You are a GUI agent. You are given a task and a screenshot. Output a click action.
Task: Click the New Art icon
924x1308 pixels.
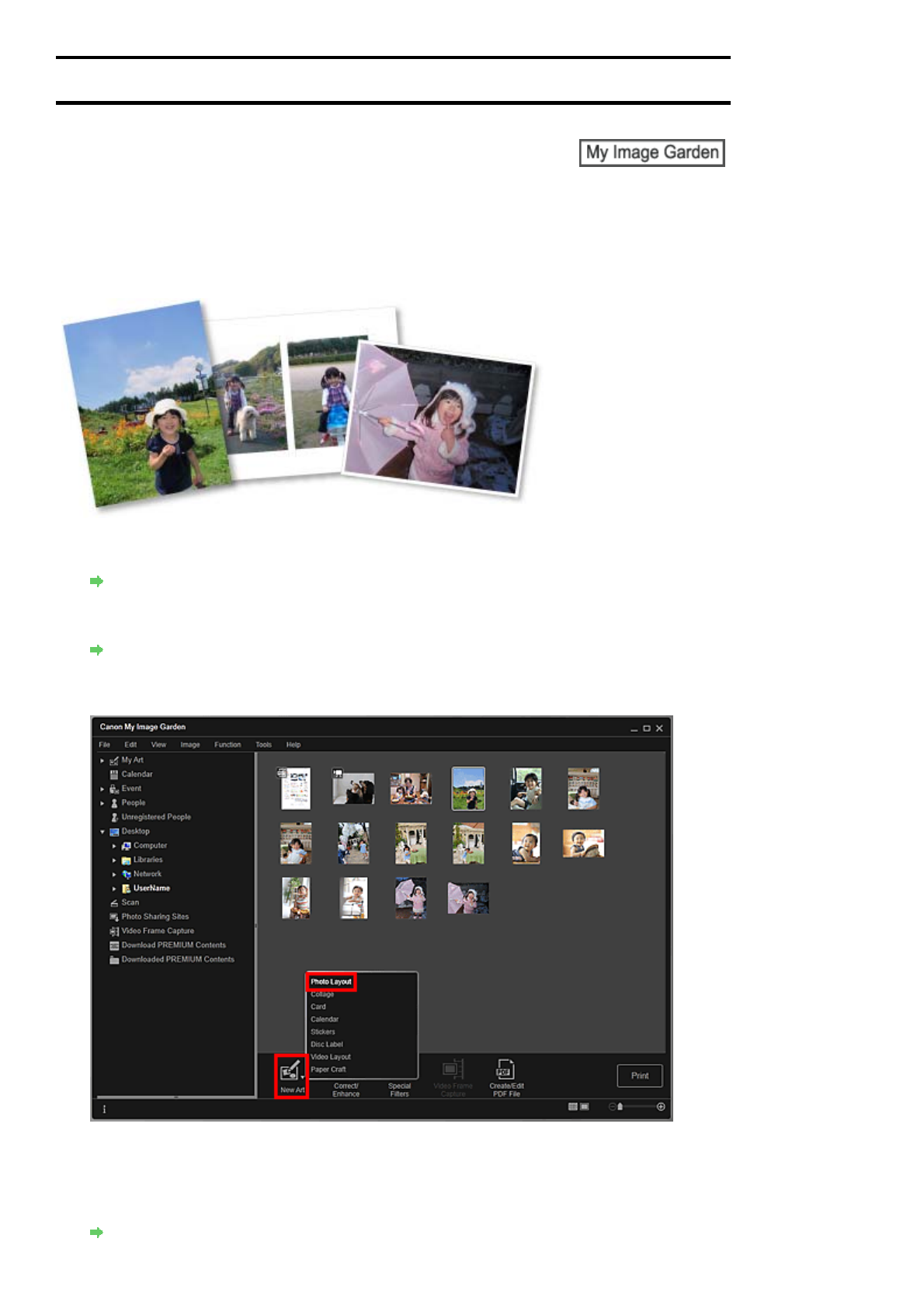[291, 1074]
